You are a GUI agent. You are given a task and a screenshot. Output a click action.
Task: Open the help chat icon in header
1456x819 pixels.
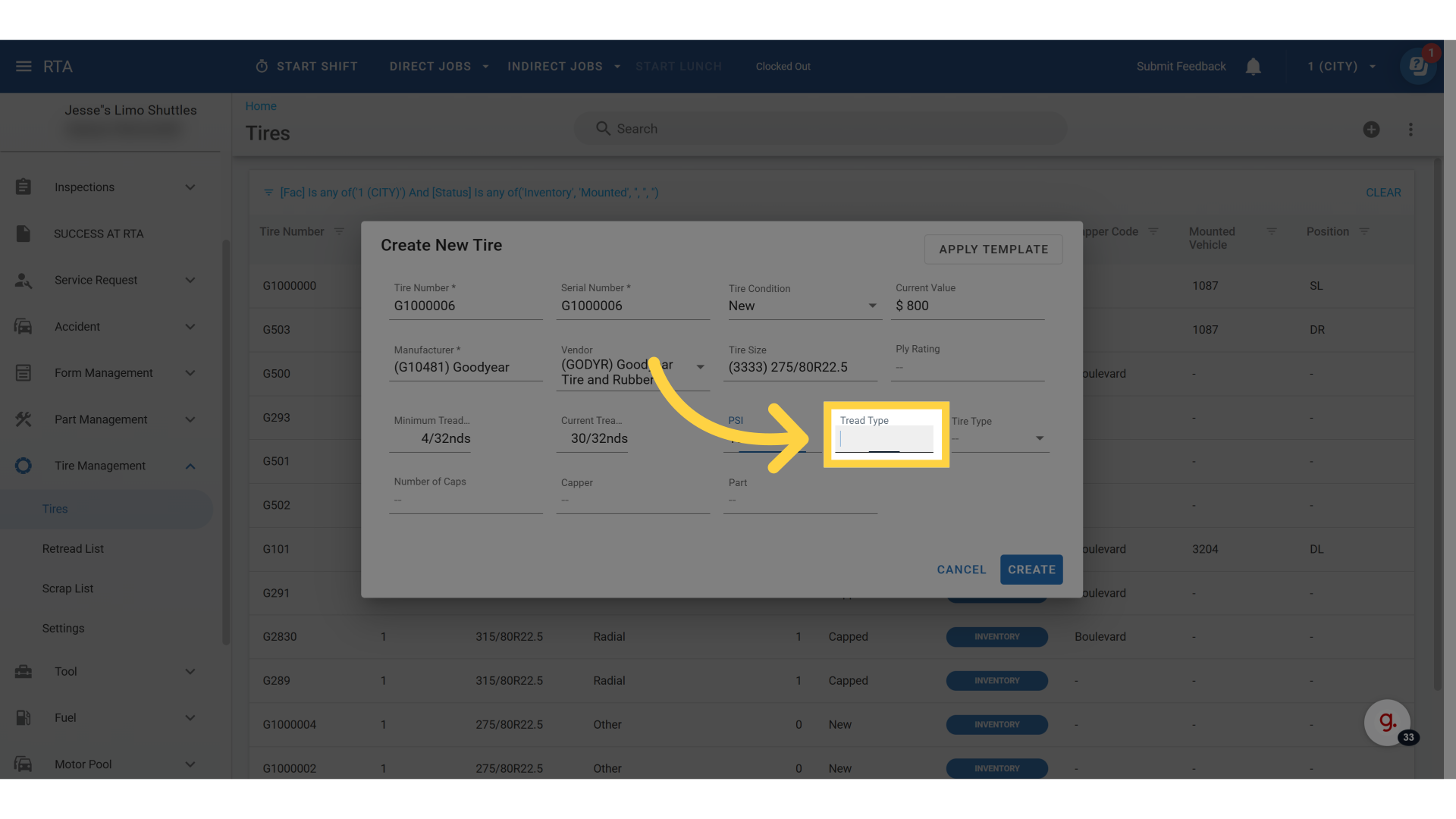click(x=1418, y=67)
